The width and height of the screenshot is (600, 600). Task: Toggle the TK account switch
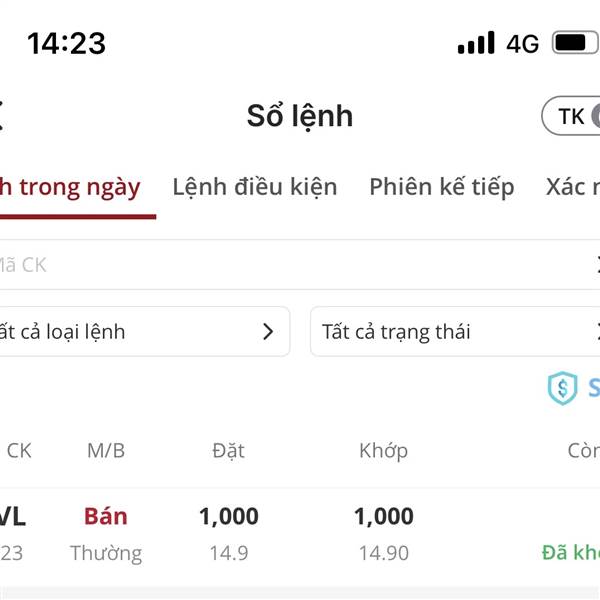[x=571, y=116]
